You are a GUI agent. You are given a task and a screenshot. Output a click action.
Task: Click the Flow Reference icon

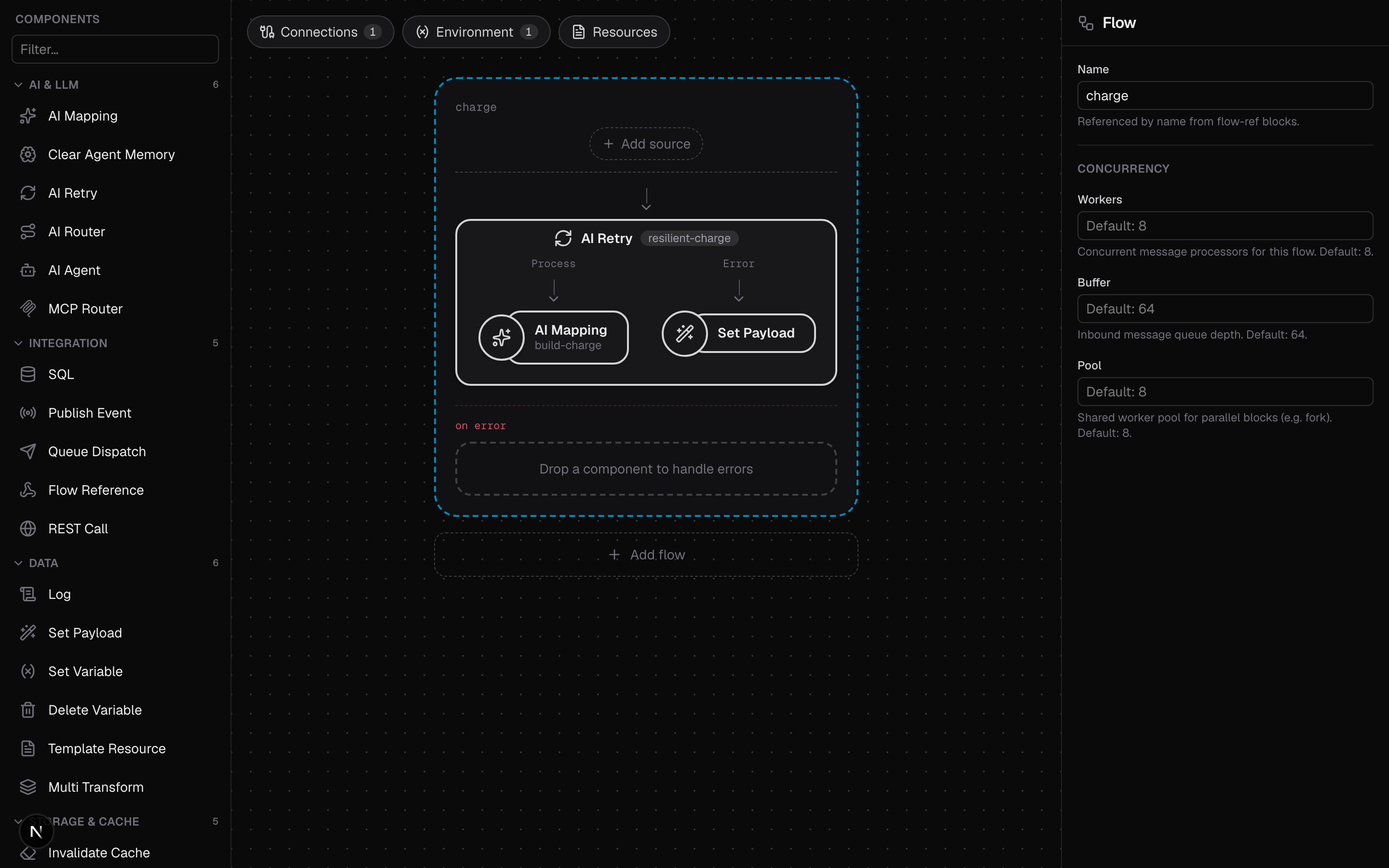coord(27,489)
